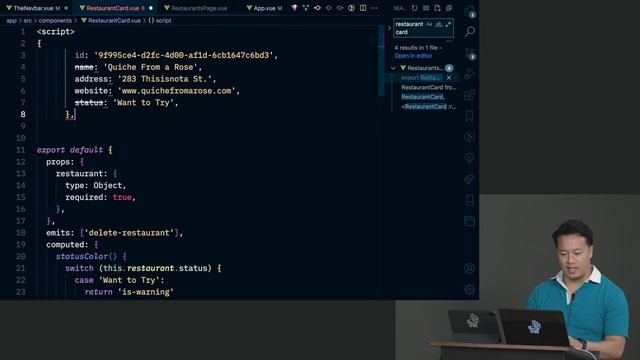Expand the Replace field chevron
Viewport: 640px width, 360px height.
tap(389, 28)
